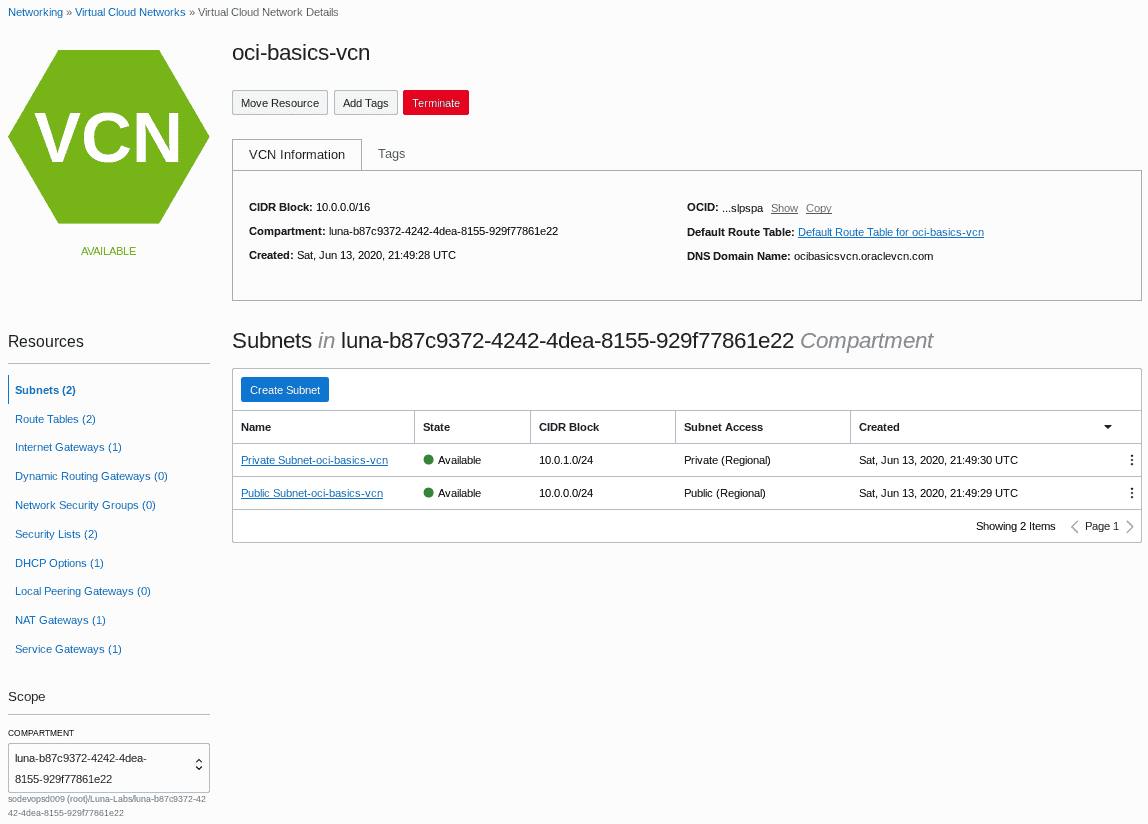
Task: Switch to the Tags tab
Action: tap(391, 154)
